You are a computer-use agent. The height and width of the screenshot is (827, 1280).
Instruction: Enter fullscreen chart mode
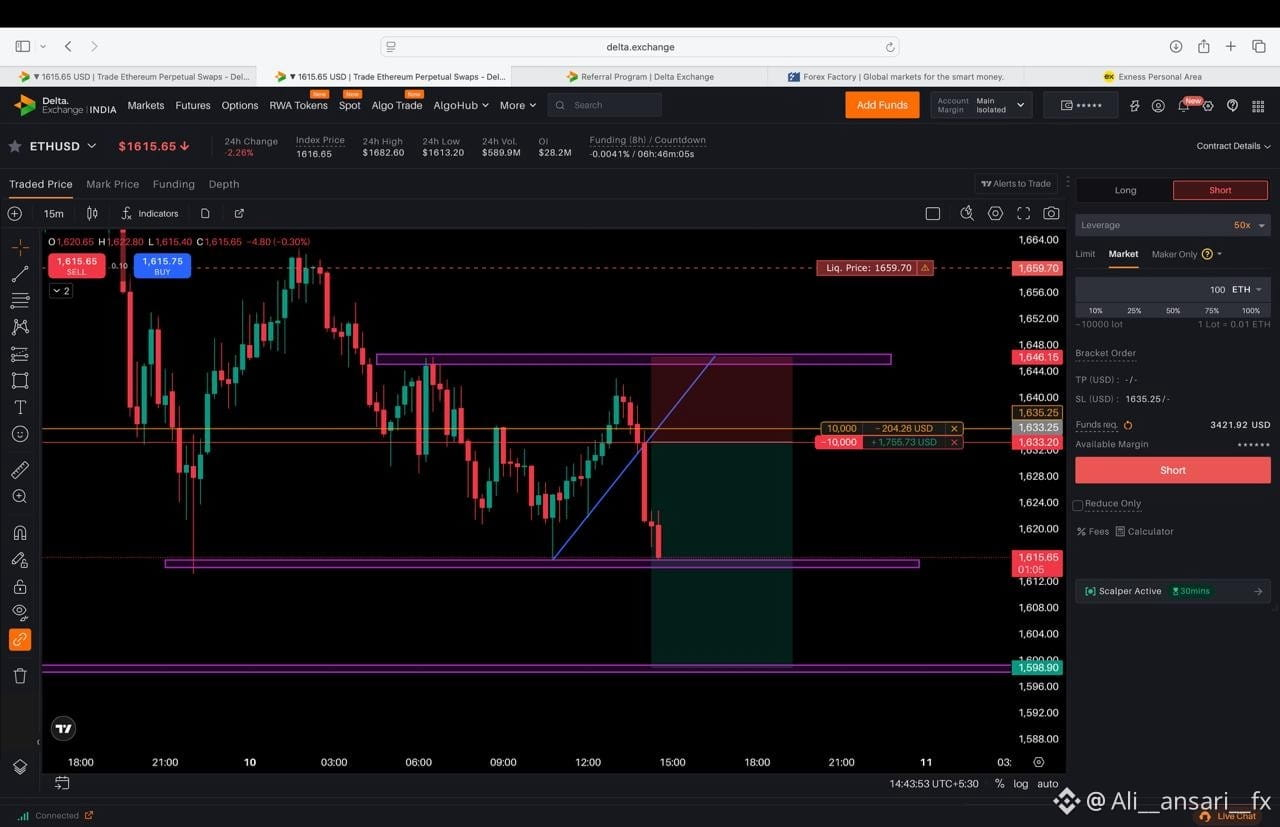coord(1023,213)
